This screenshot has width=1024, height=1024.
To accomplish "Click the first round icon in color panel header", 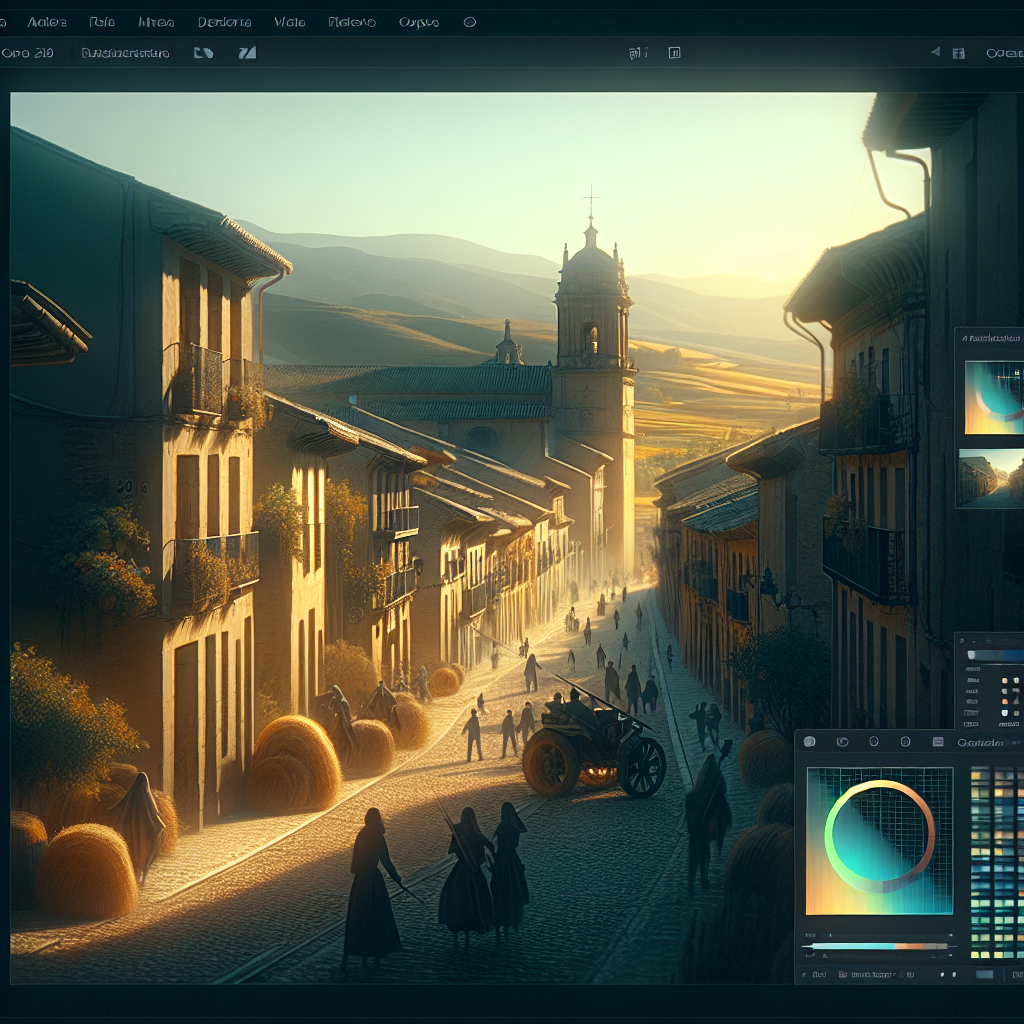I will (x=810, y=742).
